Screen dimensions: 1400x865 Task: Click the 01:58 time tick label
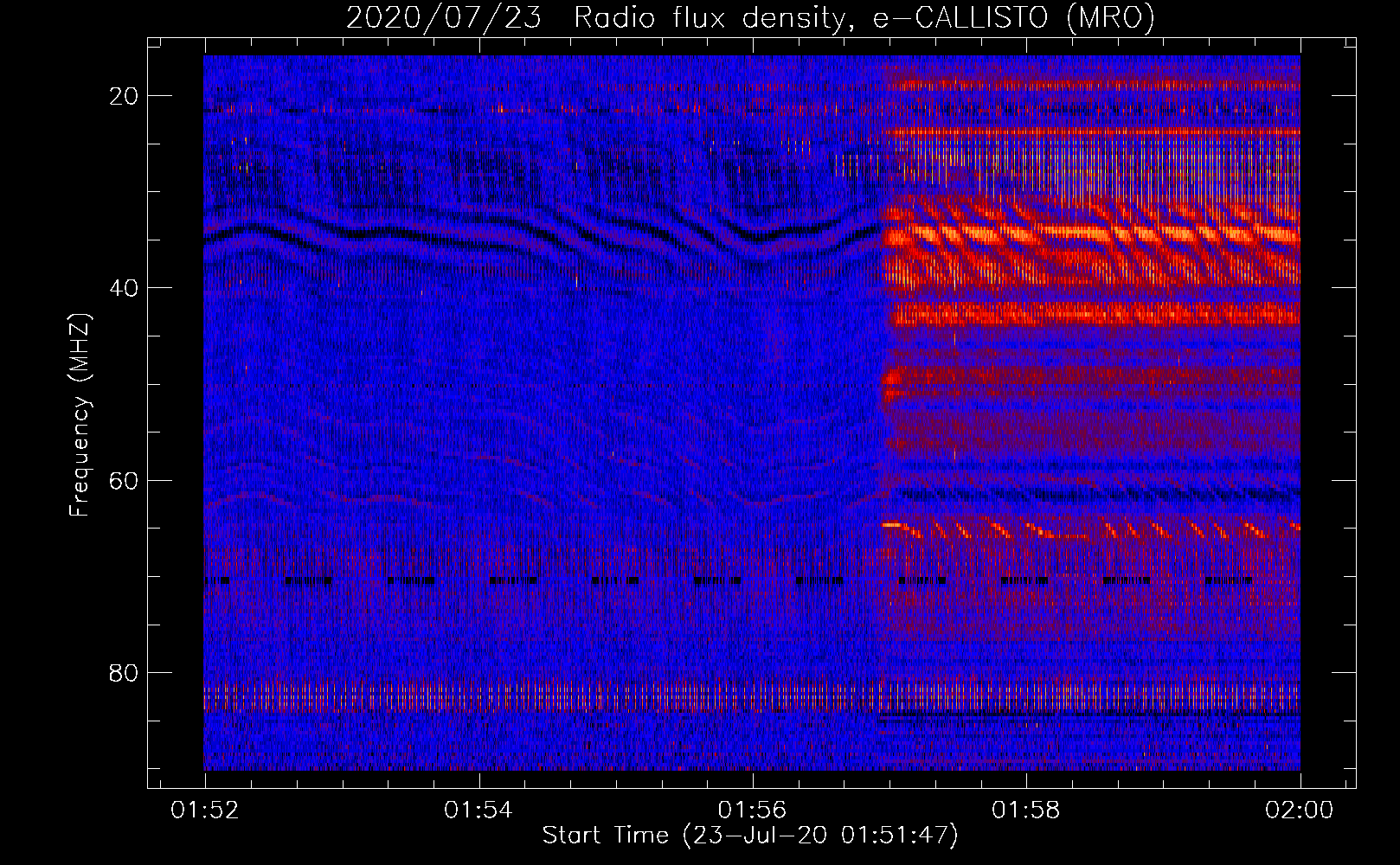click(1026, 811)
